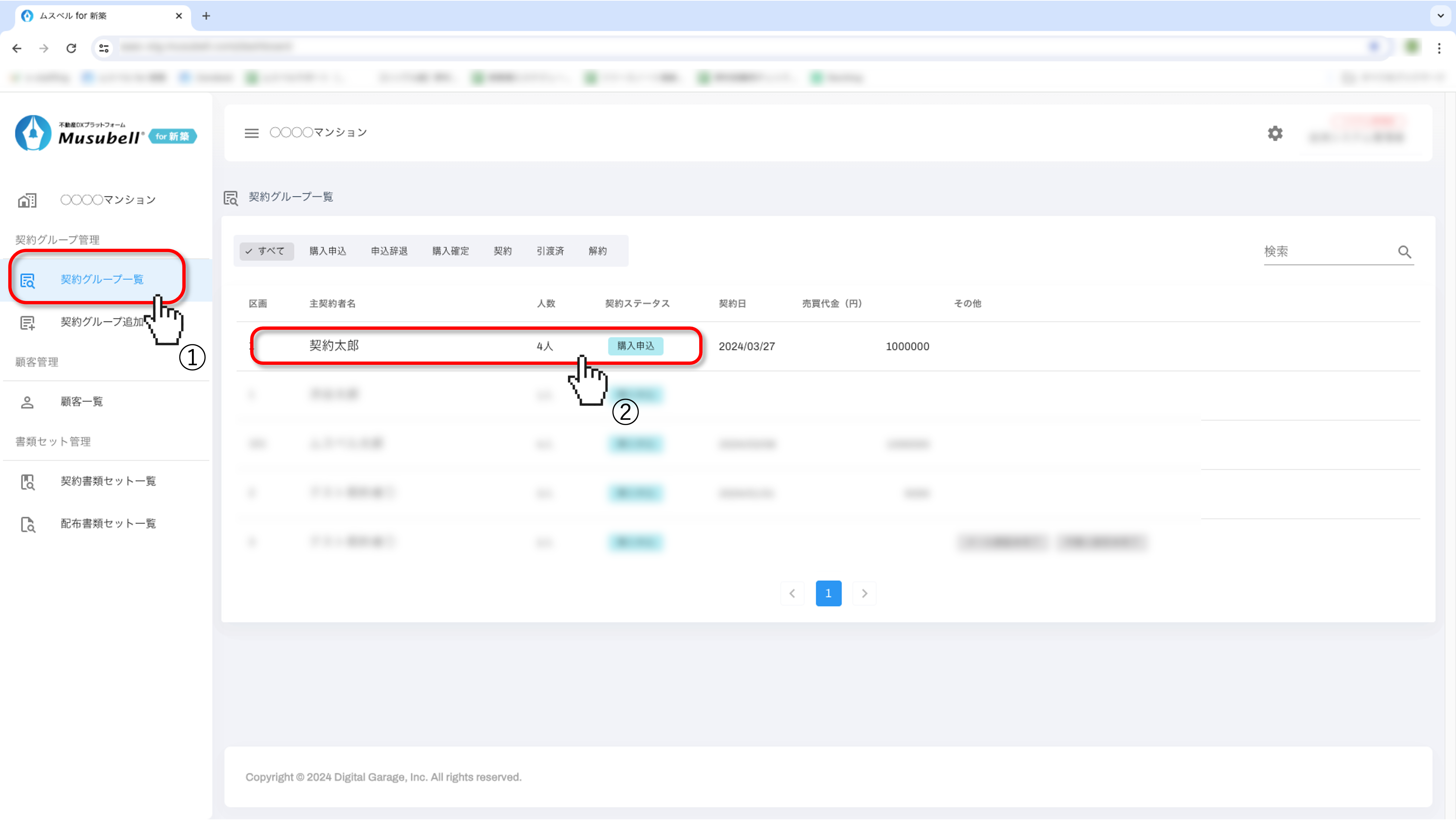1456x820 pixels.
Task: Open the 契約太郎 contract row
Action: [x=334, y=346]
